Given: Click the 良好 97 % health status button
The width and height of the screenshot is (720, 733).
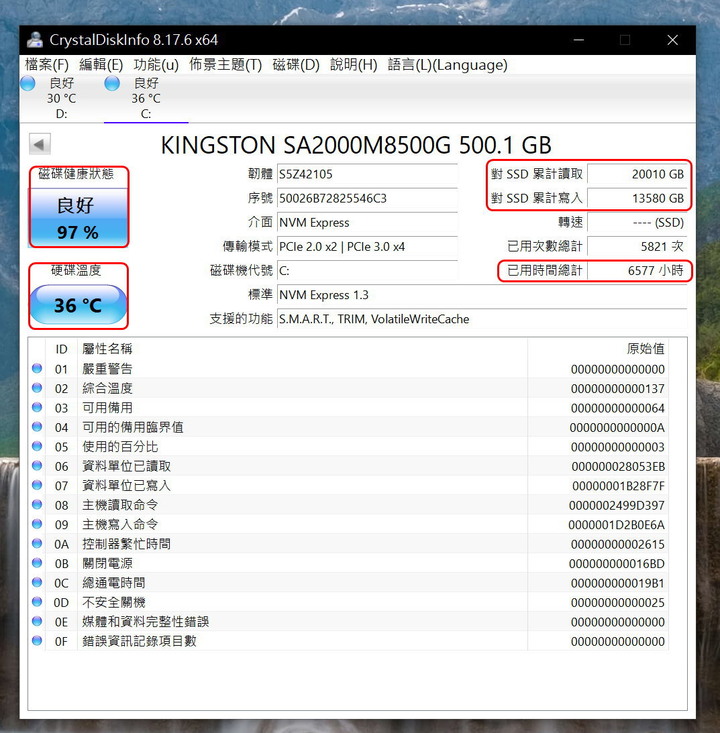Looking at the screenshot, I should tap(79, 217).
